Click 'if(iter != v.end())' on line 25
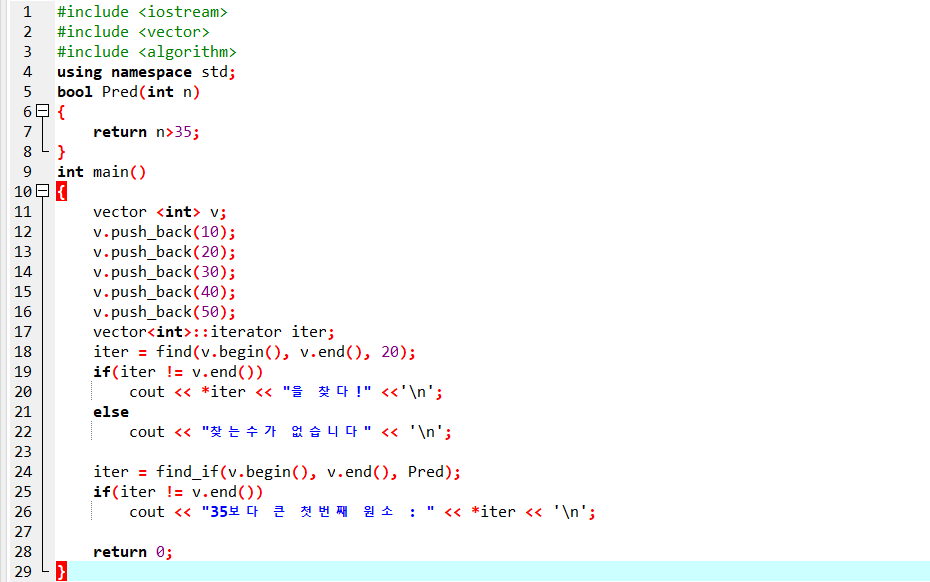 pos(178,492)
